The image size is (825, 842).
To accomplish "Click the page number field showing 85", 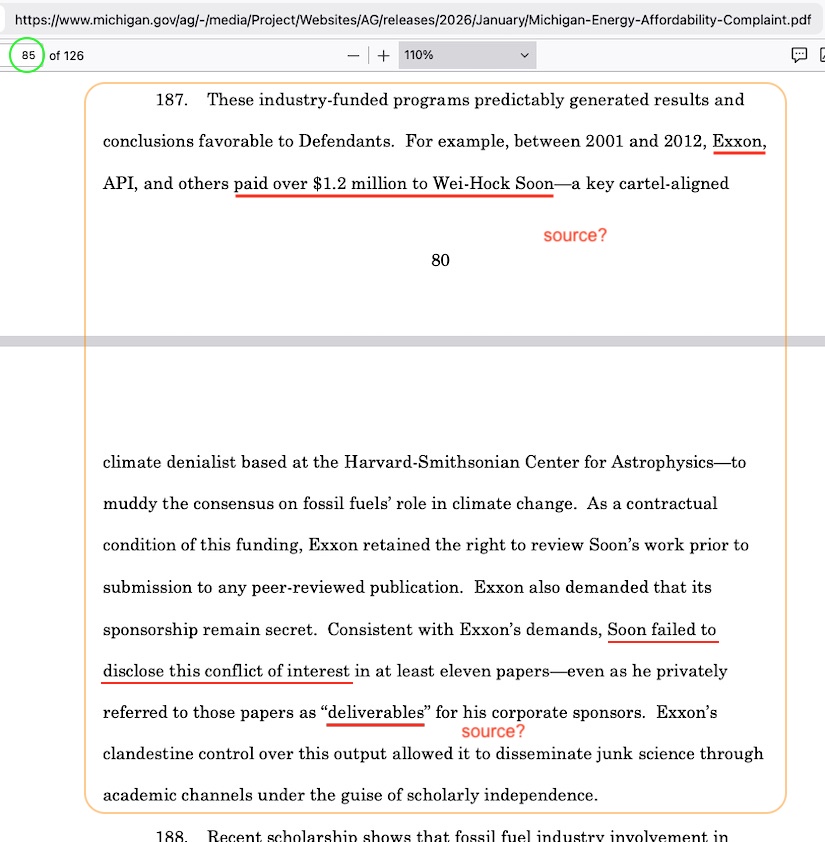I will [x=28, y=56].
